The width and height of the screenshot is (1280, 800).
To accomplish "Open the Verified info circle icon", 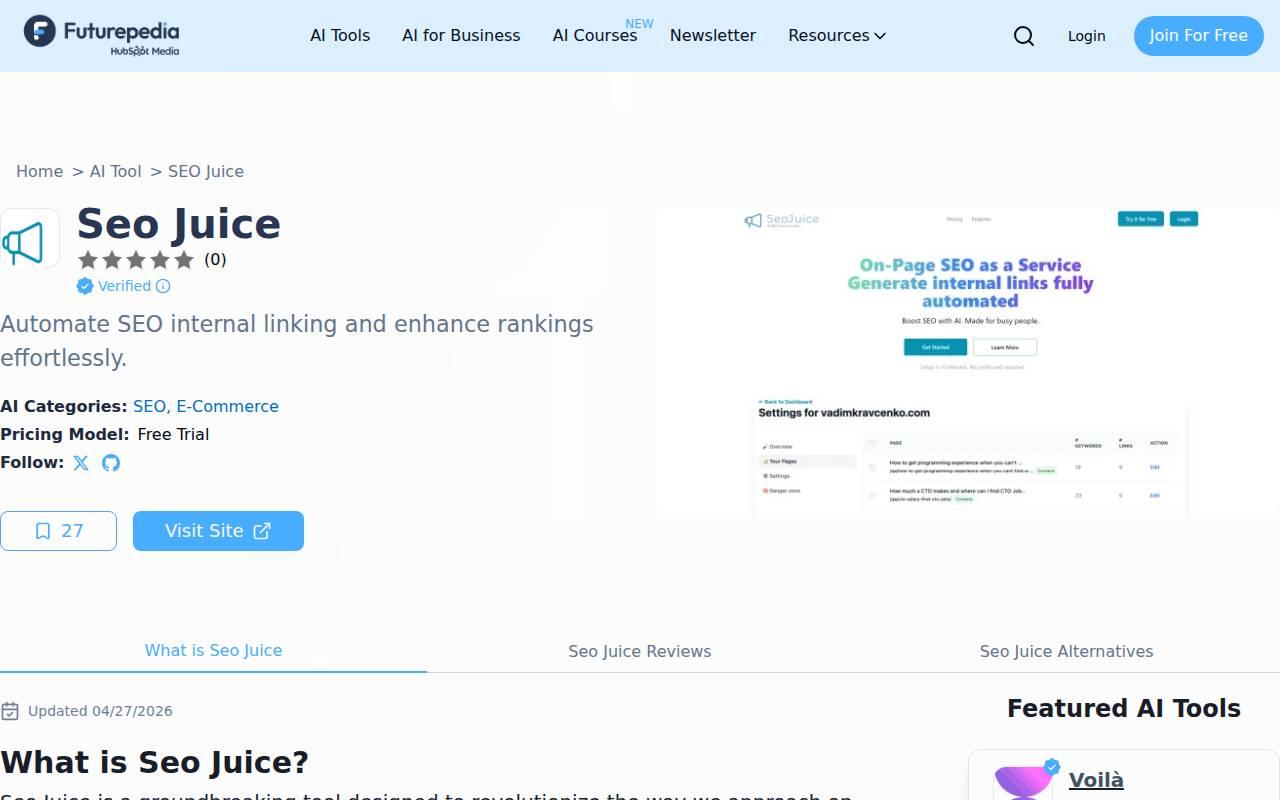I will click(163, 286).
